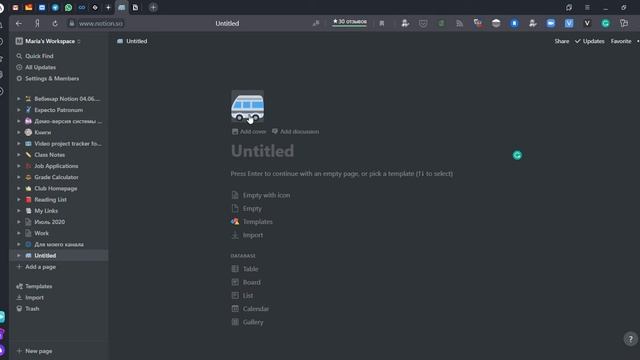
Task: Open the browser hamburger menu
Action: [x=587, y=7]
